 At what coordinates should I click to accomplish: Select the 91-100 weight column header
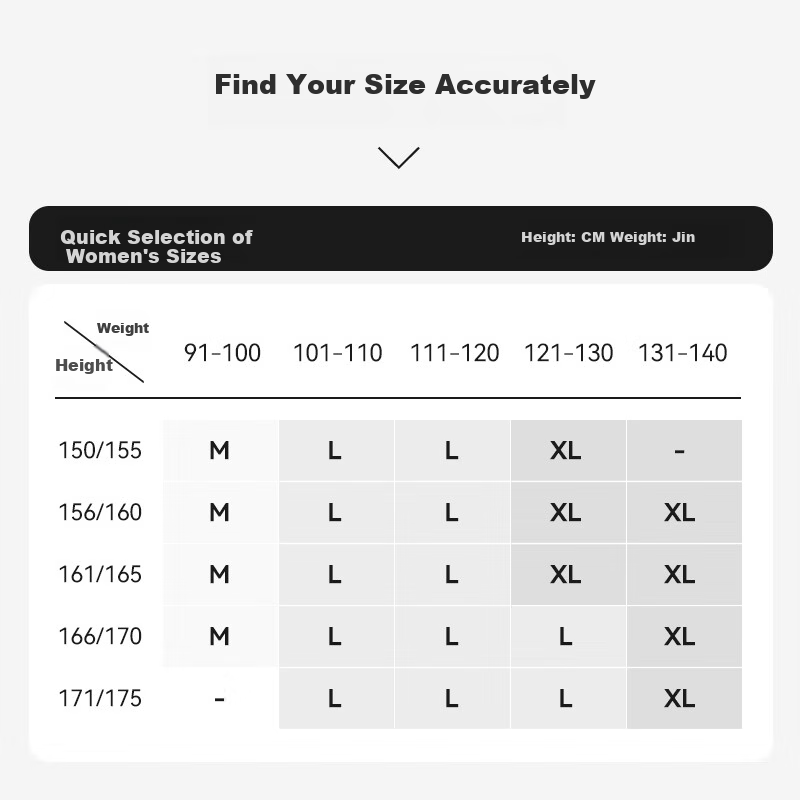[222, 353]
